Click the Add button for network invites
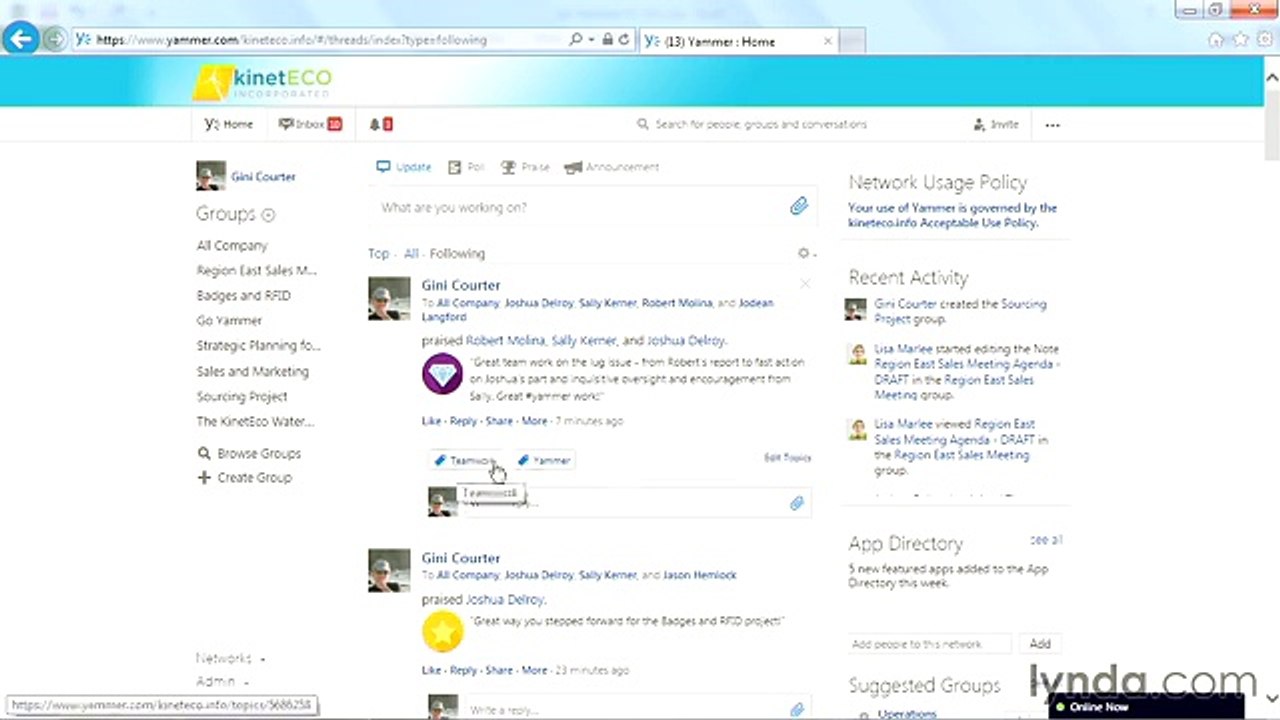 point(1040,644)
